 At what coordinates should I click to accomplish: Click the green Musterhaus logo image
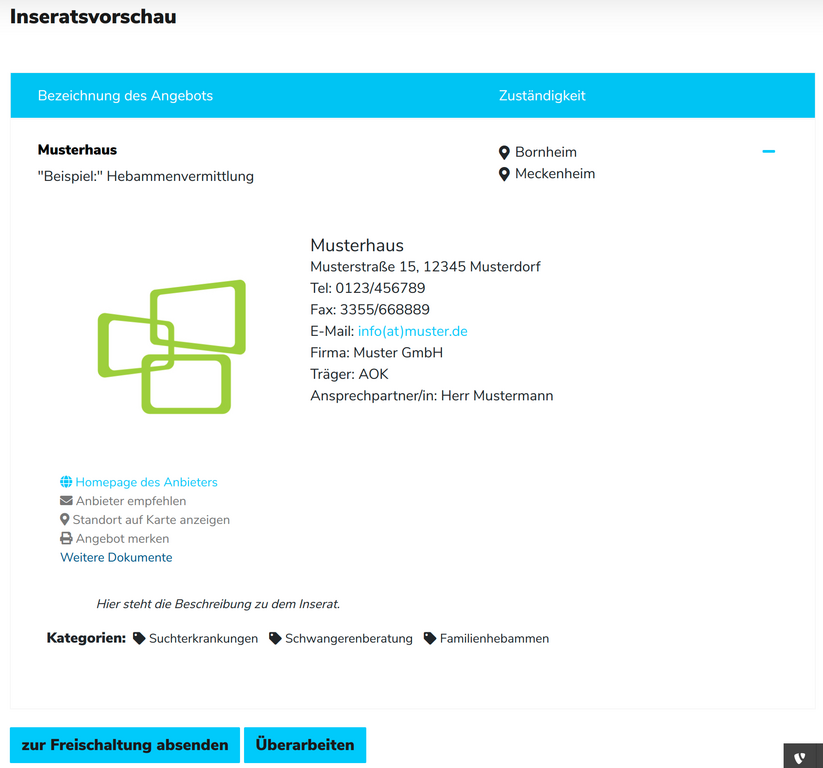tap(172, 347)
